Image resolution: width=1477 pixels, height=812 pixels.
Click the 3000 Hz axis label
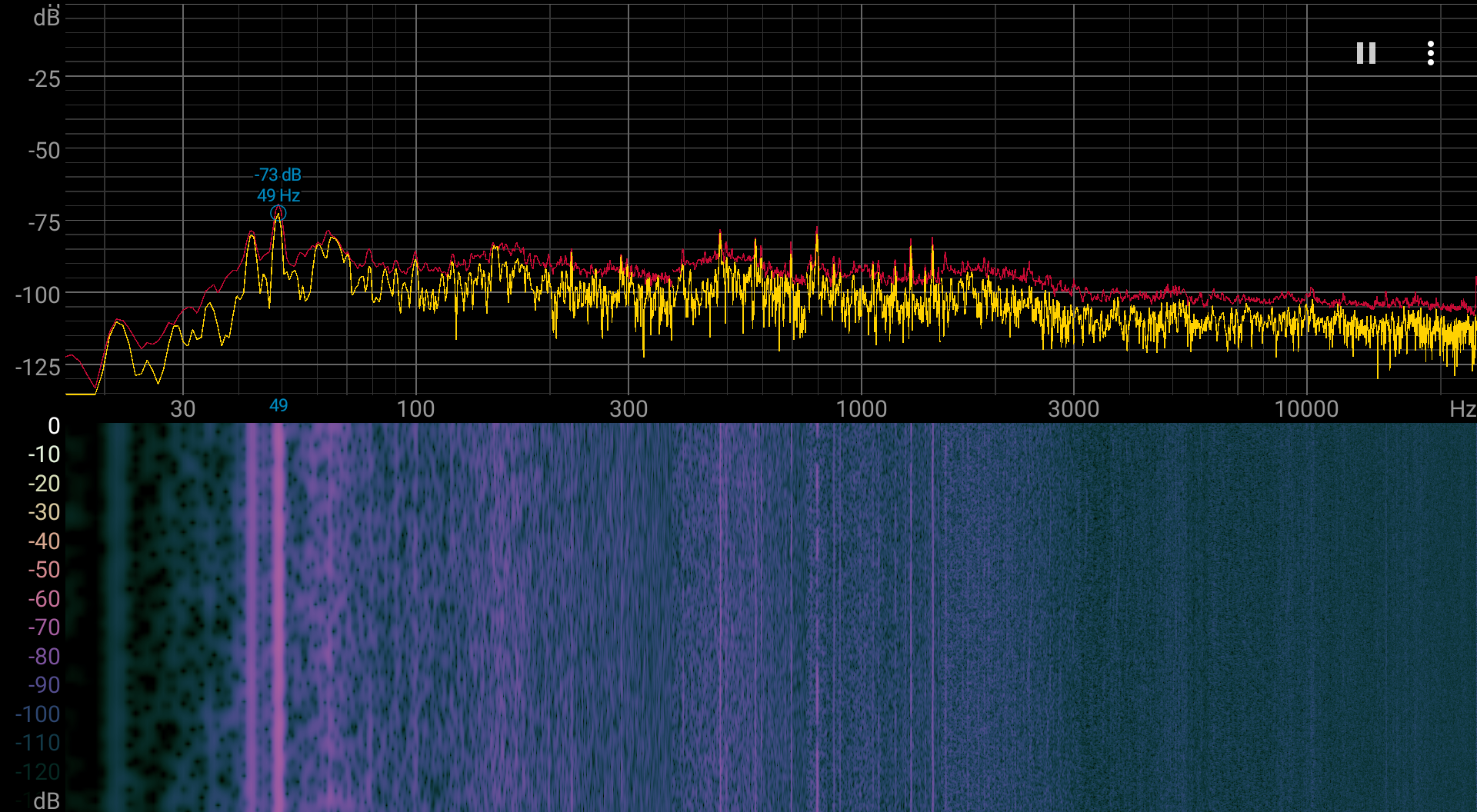[x=1074, y=408]
